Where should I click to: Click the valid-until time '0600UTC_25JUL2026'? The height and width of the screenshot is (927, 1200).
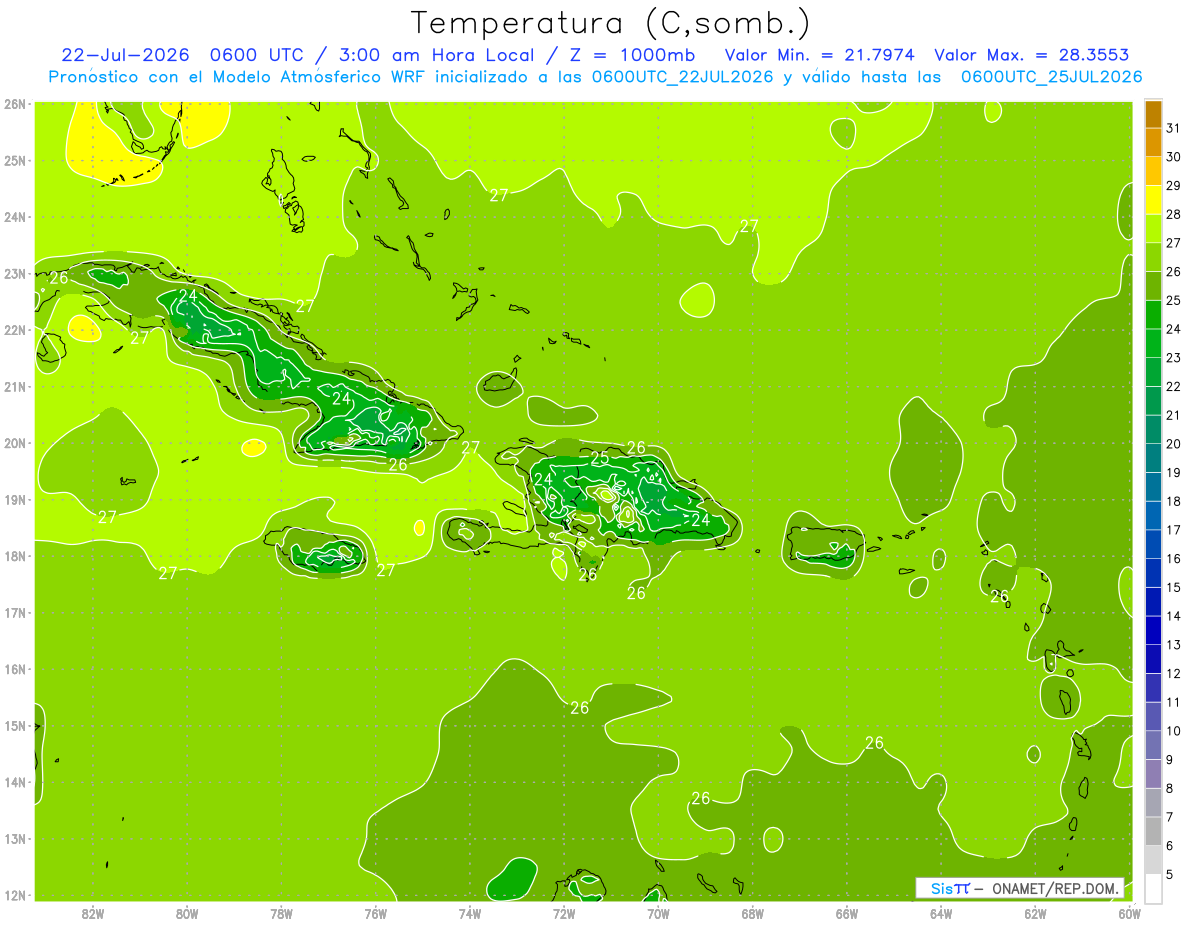click(x=1051, y=77)
